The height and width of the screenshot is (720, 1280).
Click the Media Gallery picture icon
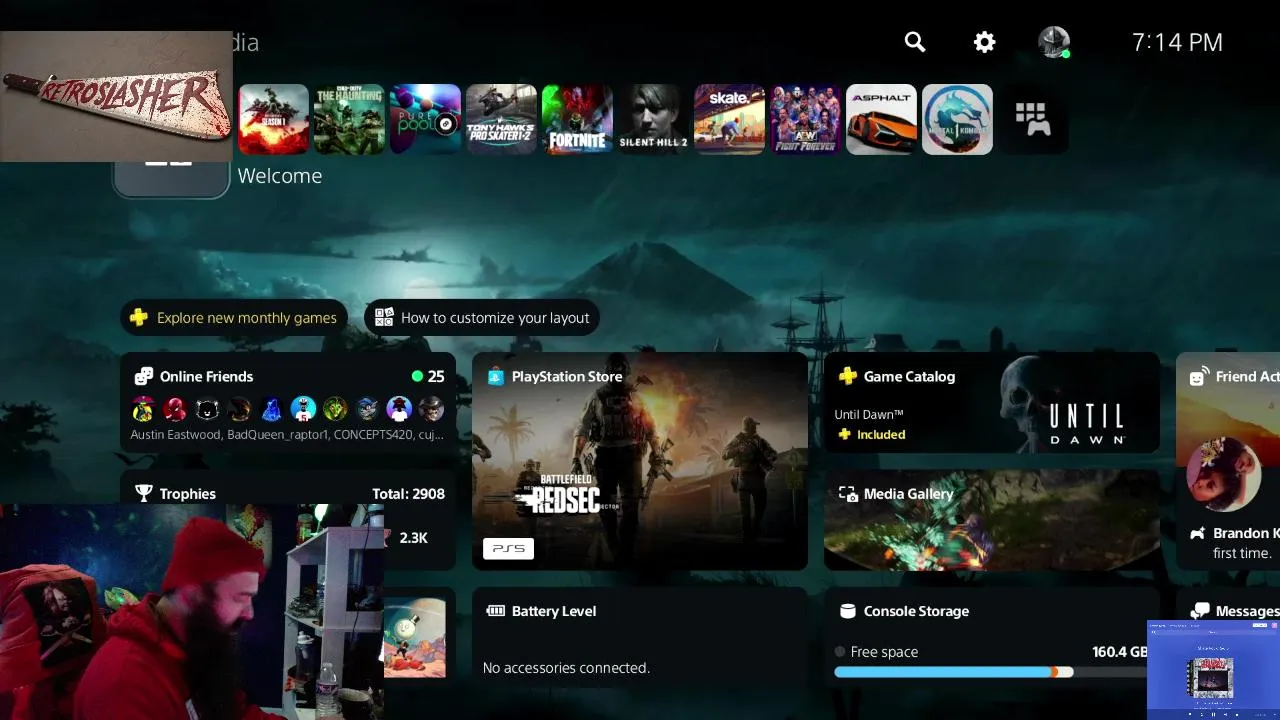pyautogui.click(x=847, y=493)
